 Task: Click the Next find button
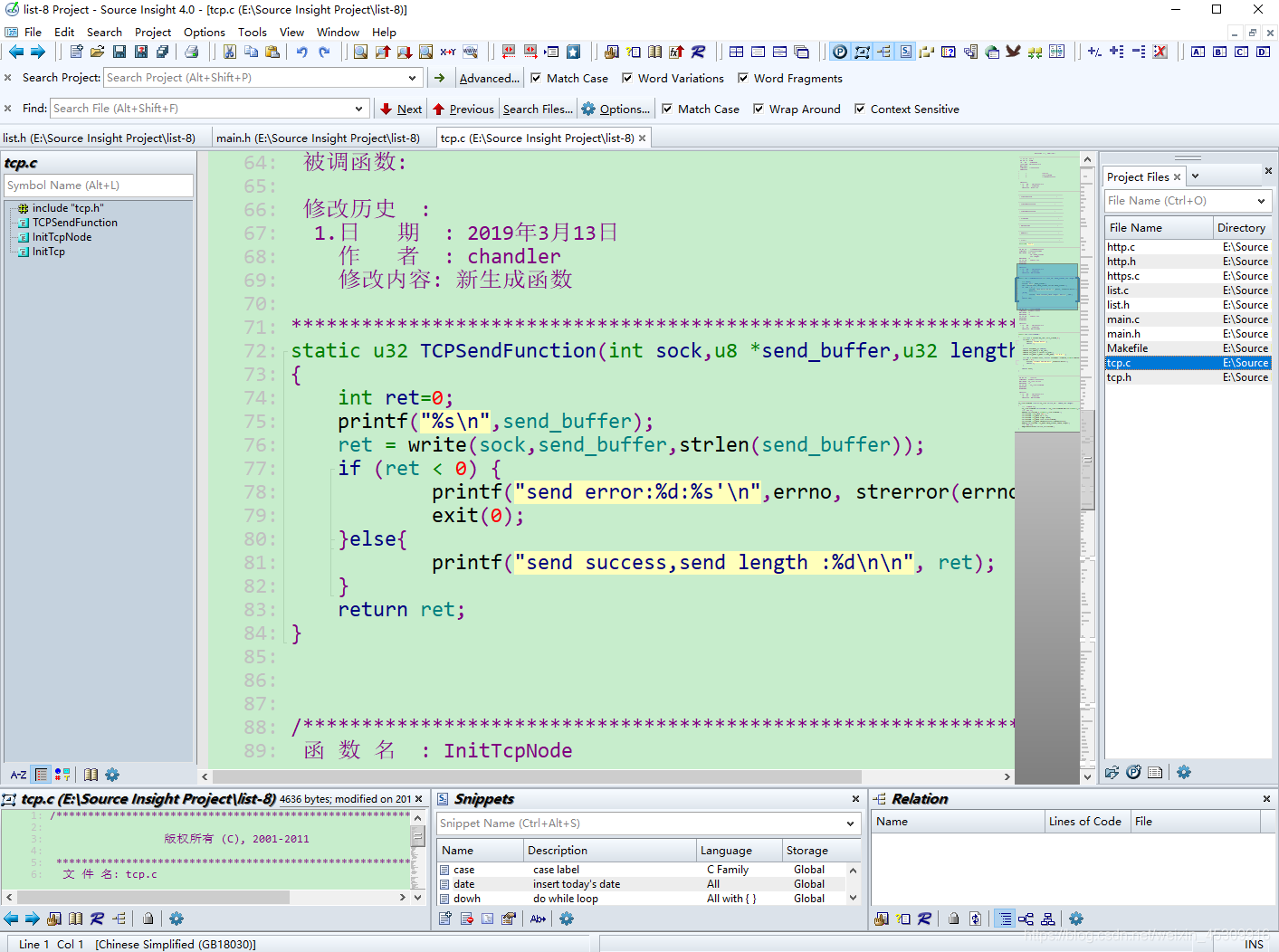(x=401, y=109)
